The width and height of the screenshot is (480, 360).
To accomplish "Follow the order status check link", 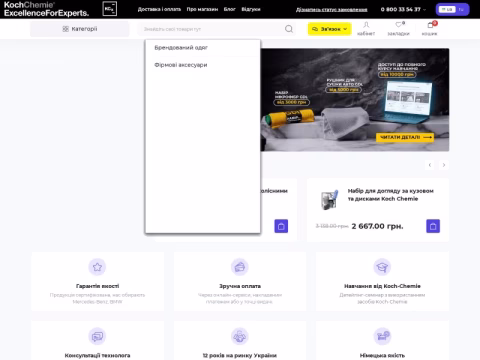I will coord(332,10).
